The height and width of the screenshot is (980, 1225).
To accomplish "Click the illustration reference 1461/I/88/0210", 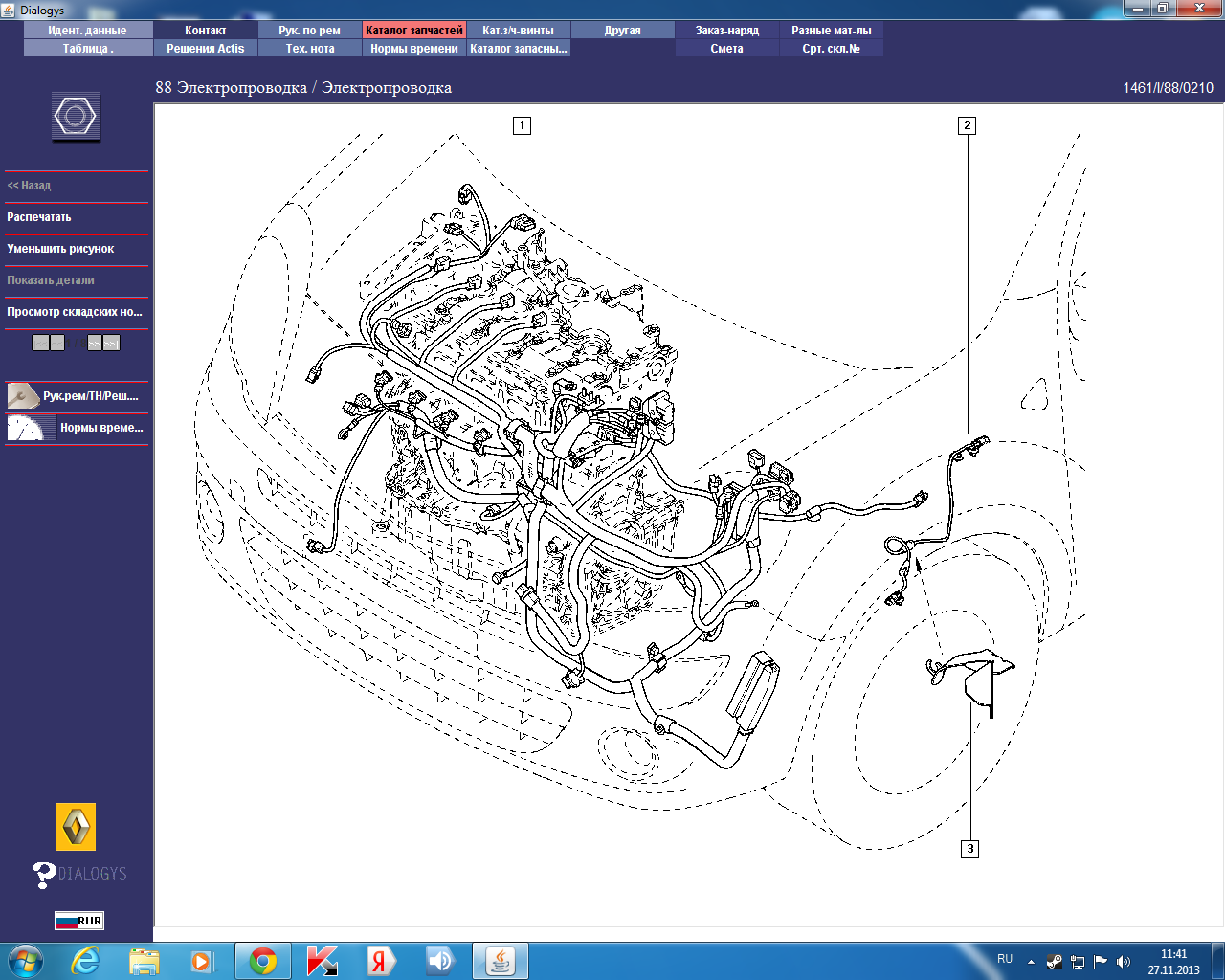I will (1168, 88).
